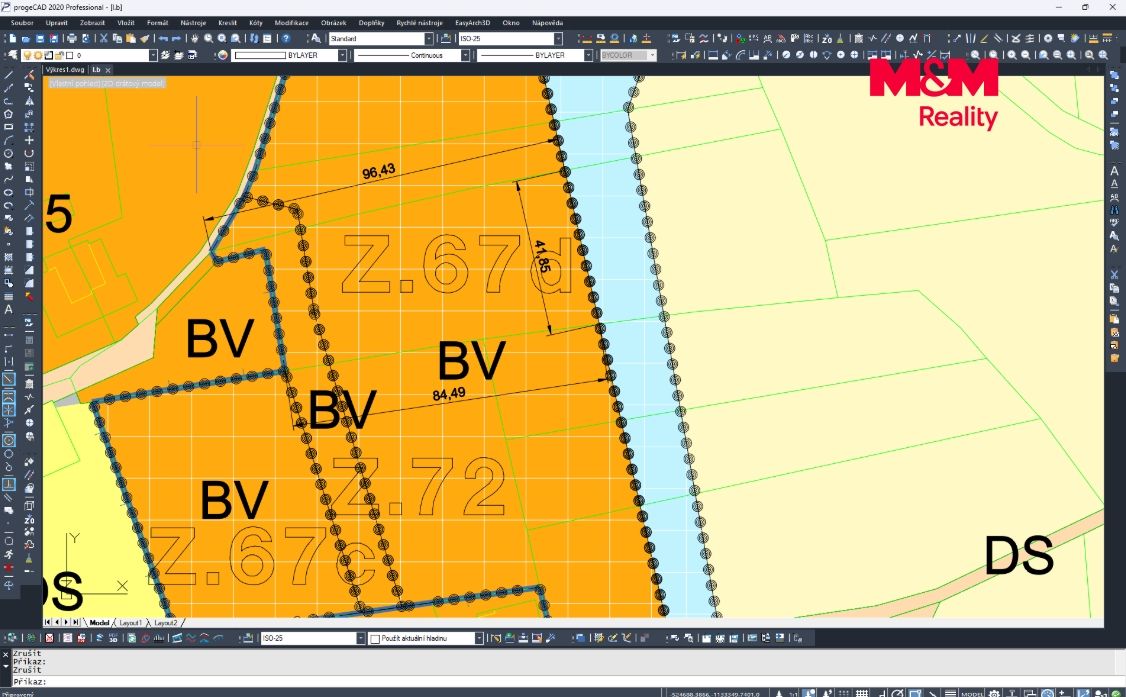Click the Match Properties brush icon
Screen dimensions: 1126x697
(x=144, y=39)
